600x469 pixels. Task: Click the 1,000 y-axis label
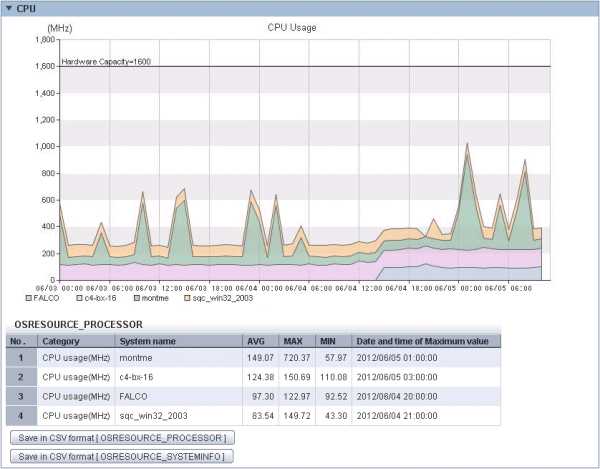click(x=45, y=147)
